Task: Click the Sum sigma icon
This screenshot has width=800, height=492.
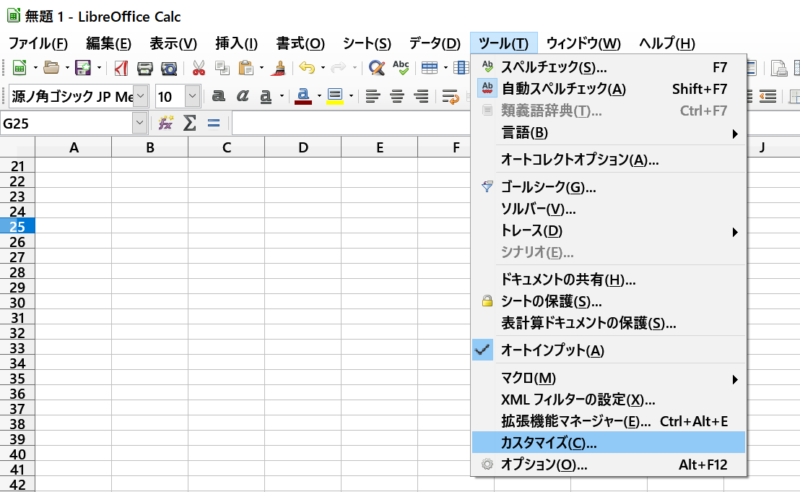Action: [189, 123]
